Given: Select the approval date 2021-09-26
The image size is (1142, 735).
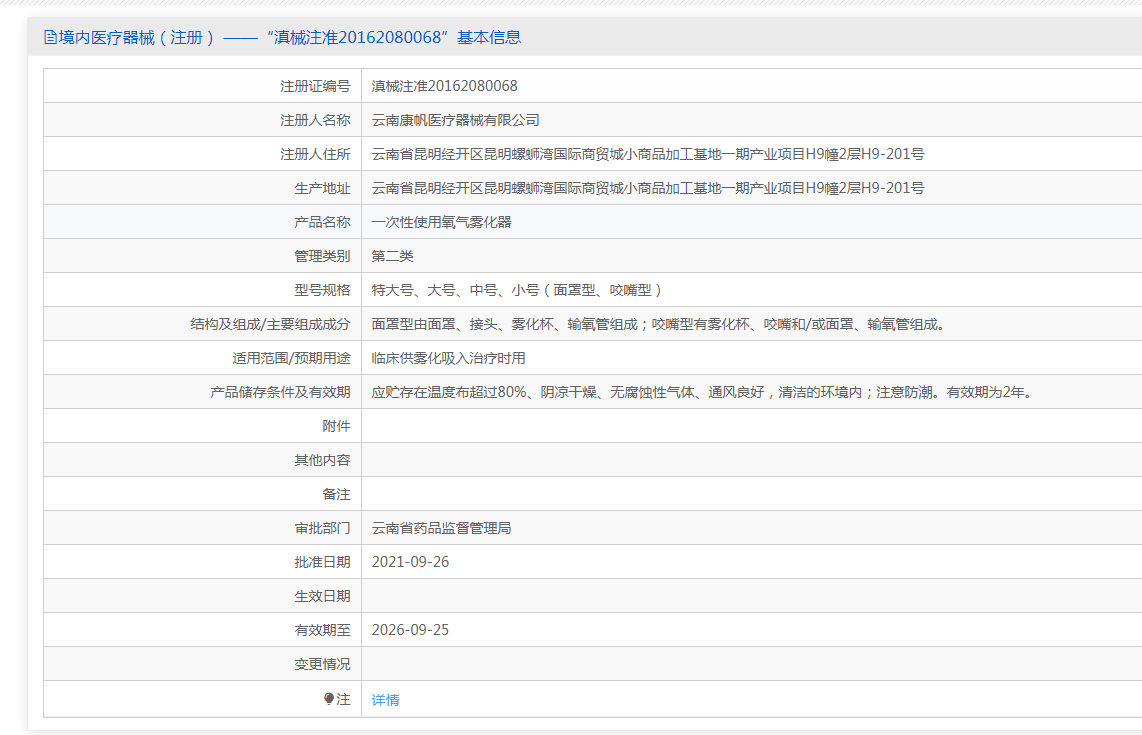Looking at the screenshot, I should pyautogui.click(x=410, y=562).
